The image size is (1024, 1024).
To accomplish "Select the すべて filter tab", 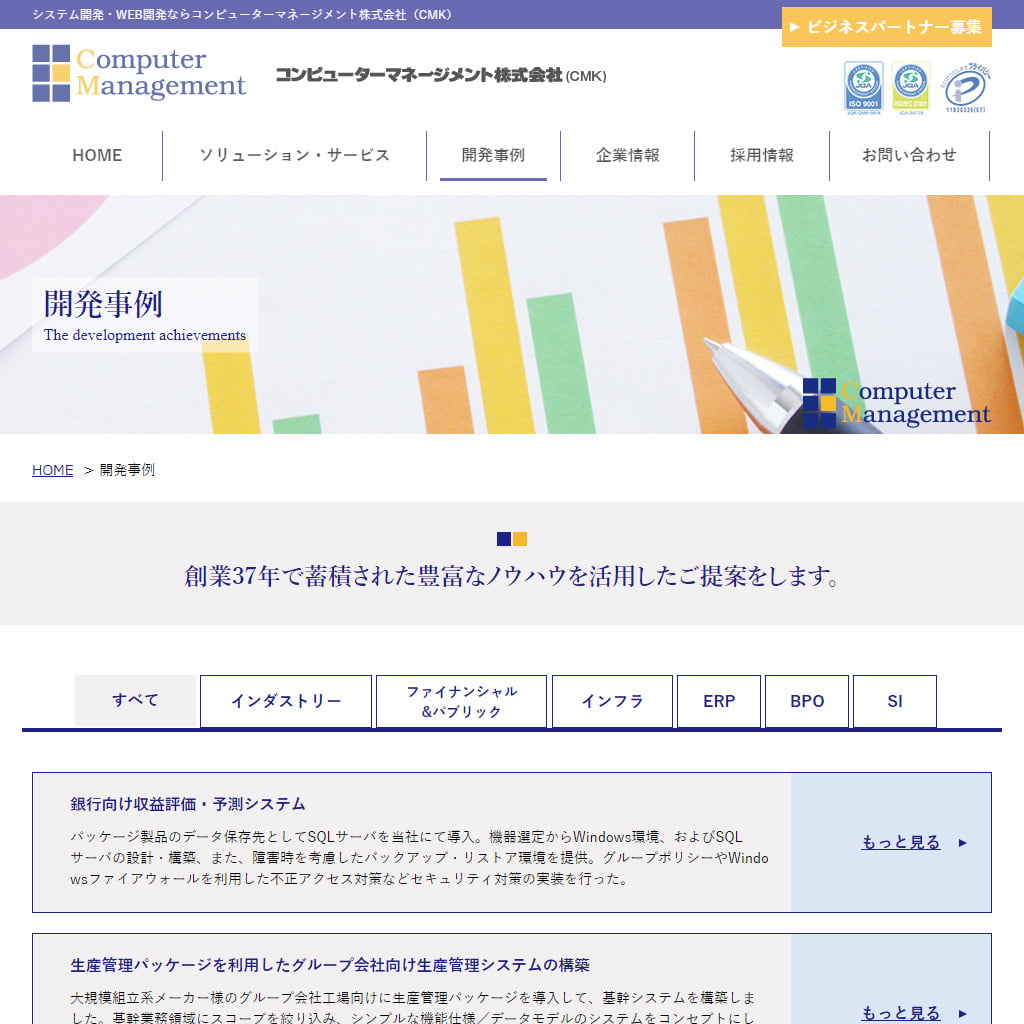I will (135, 700).
